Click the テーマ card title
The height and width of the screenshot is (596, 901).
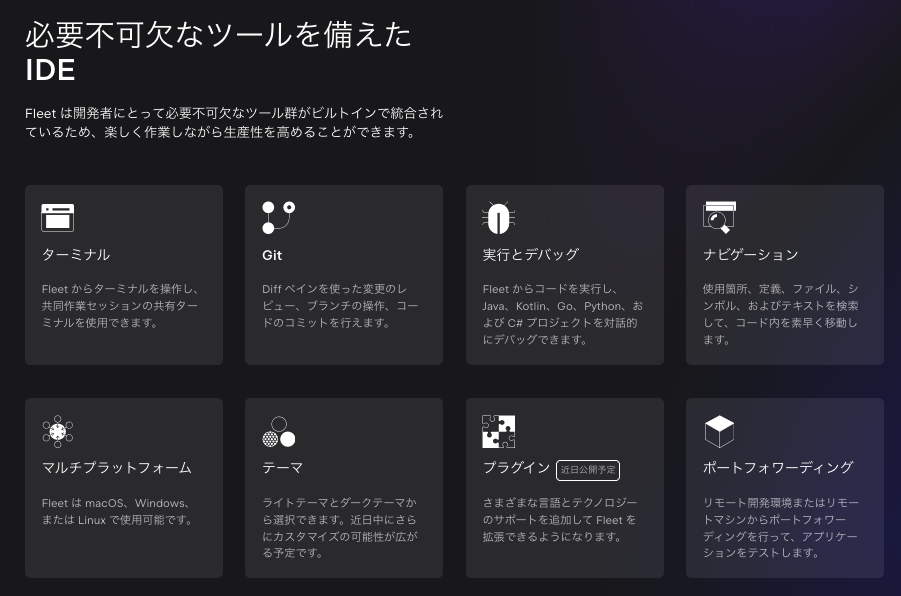[282, 468]
